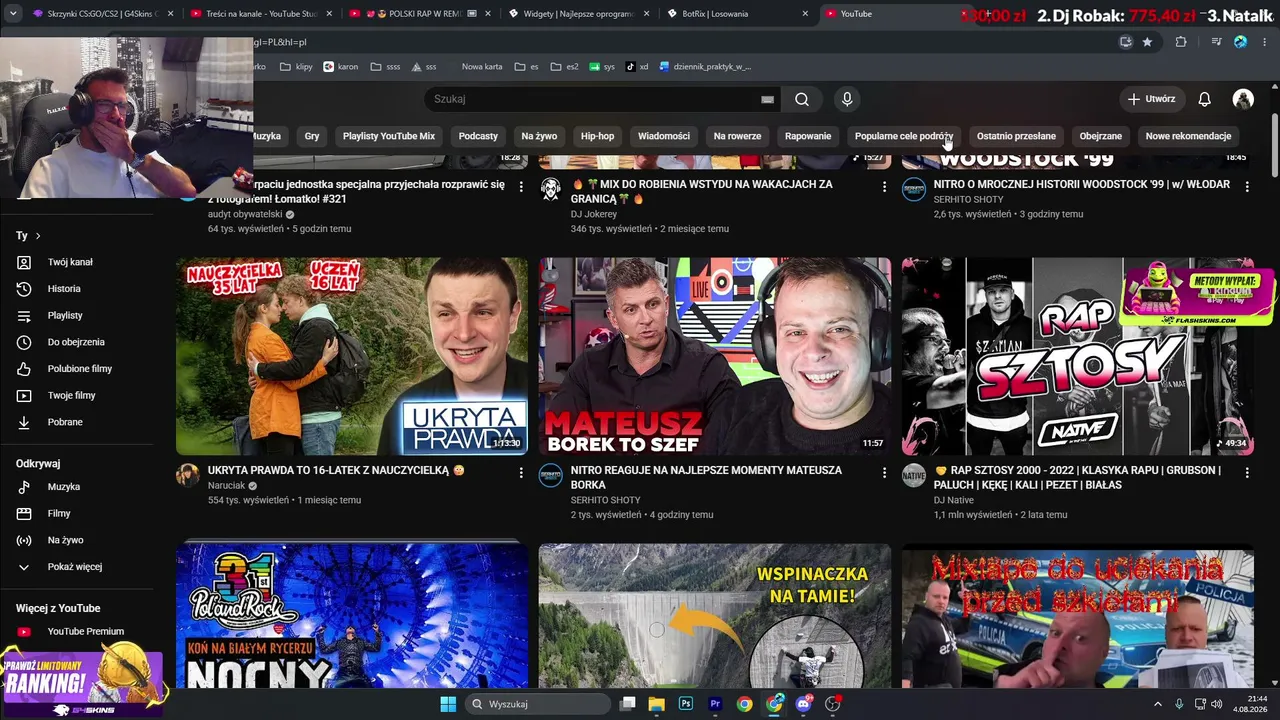Select the Nowe rekomendacje filter chip
The height and width of the screenshot is (720, 1280).
click(1188, 136)
